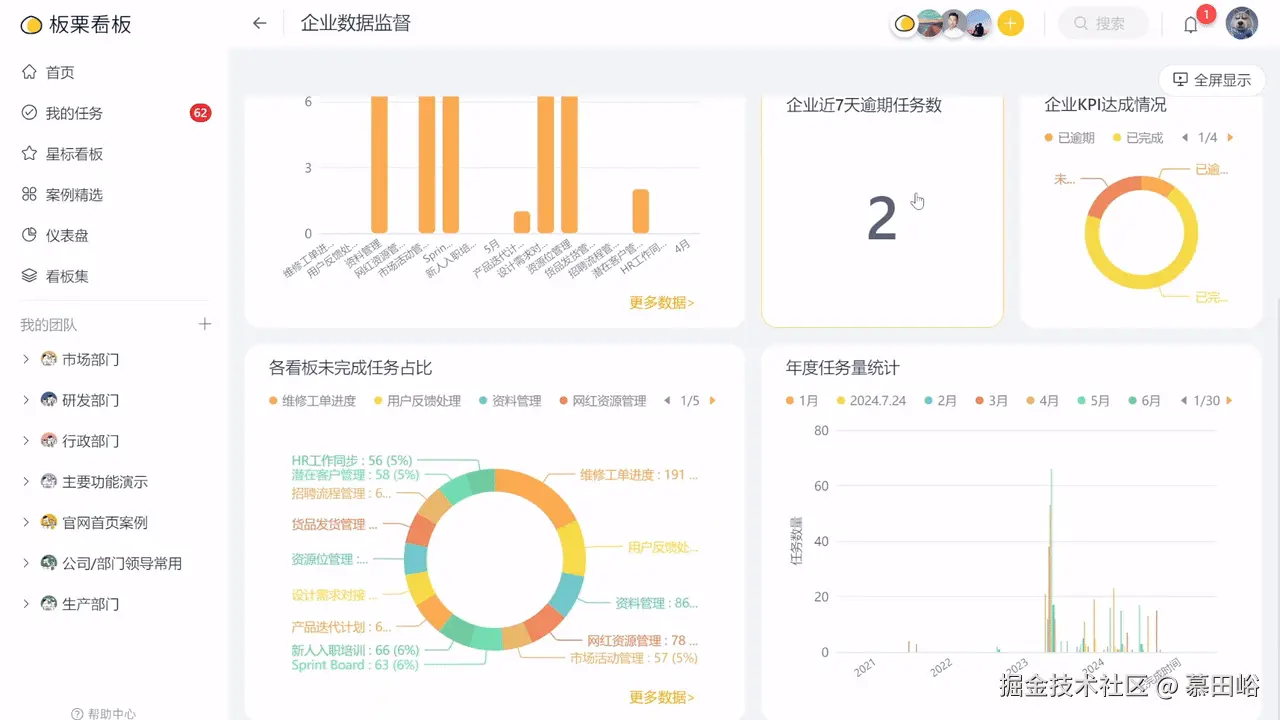The image size is (1280, 720).
Task: Click the 资料管理 : 86 donut label
Action: (657, 603)
